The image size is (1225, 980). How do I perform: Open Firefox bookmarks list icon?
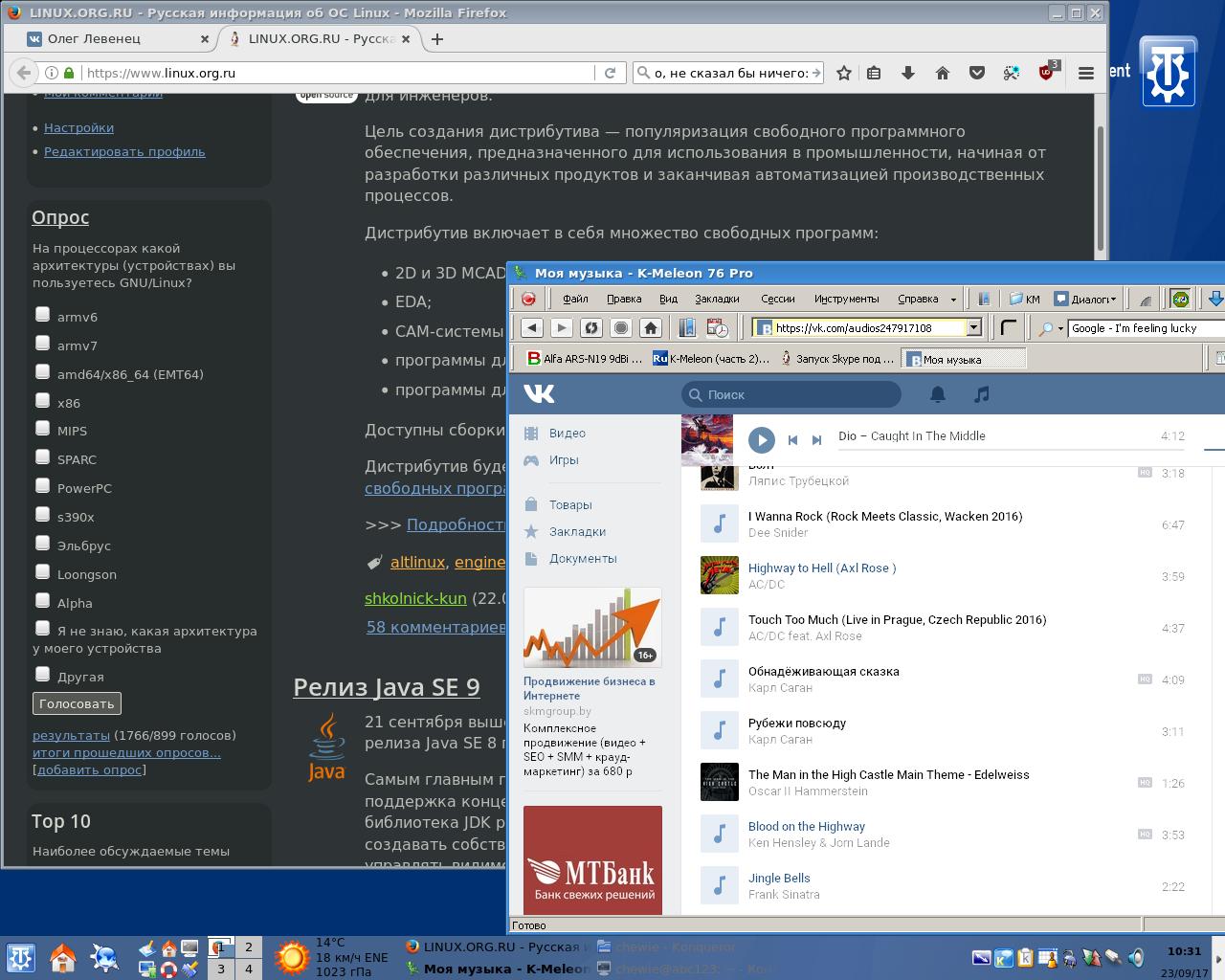click(874, 73)
